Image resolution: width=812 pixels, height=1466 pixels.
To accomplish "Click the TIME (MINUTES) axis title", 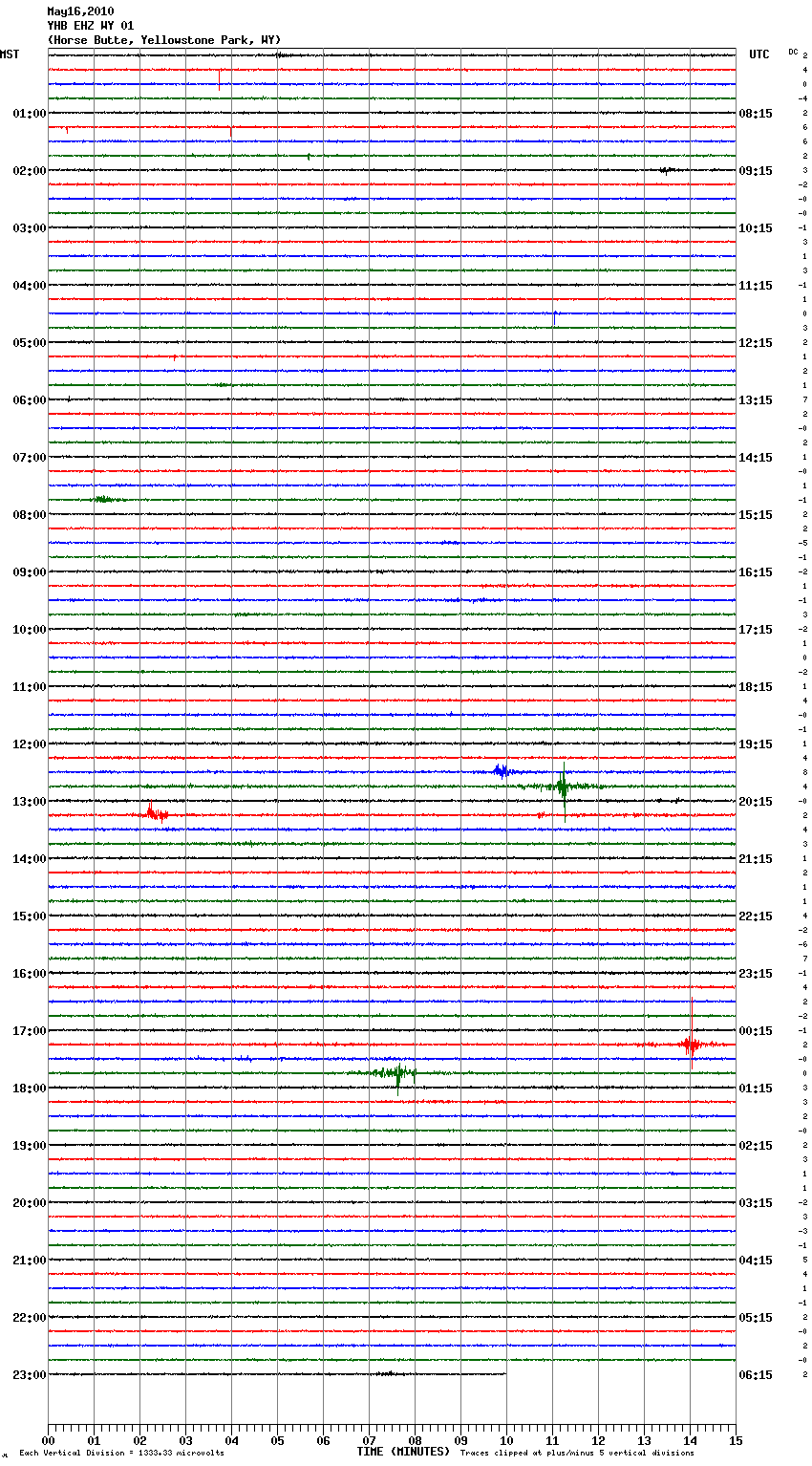I will pos(403,1452).
